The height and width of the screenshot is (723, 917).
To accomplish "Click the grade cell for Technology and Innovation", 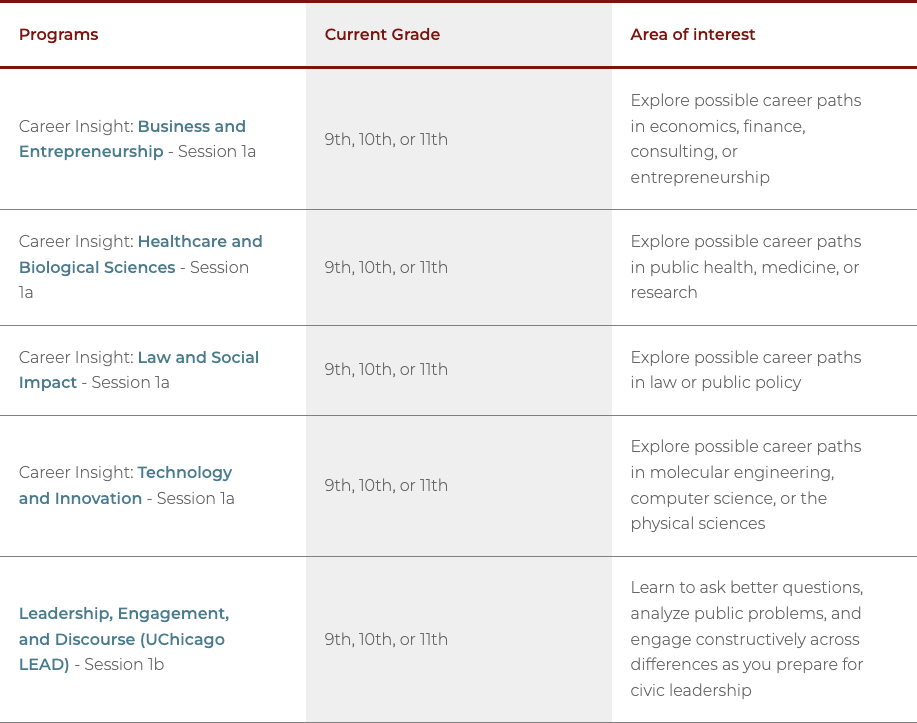I will point(386,486).
